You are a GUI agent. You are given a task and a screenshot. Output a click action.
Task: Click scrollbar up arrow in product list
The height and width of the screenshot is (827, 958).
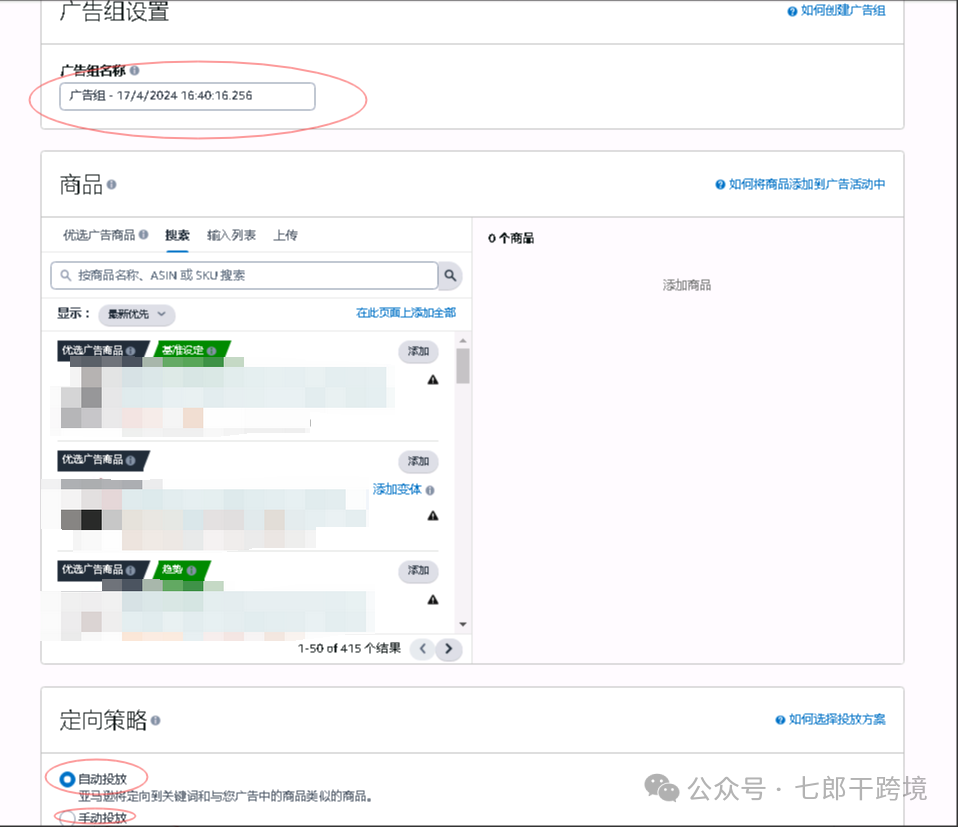coord(463,341)
